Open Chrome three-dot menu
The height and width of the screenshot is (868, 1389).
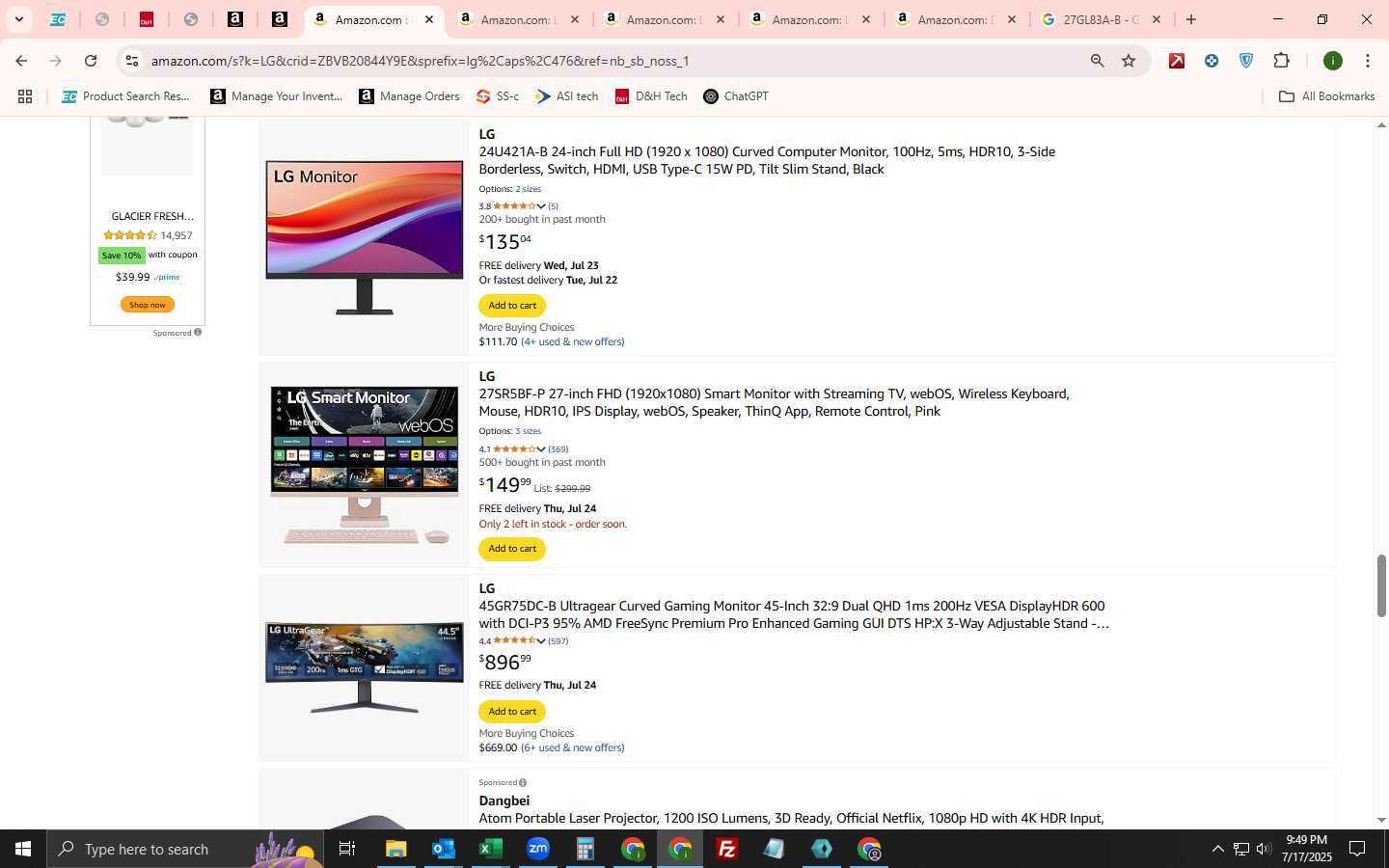pos(1368,61)
